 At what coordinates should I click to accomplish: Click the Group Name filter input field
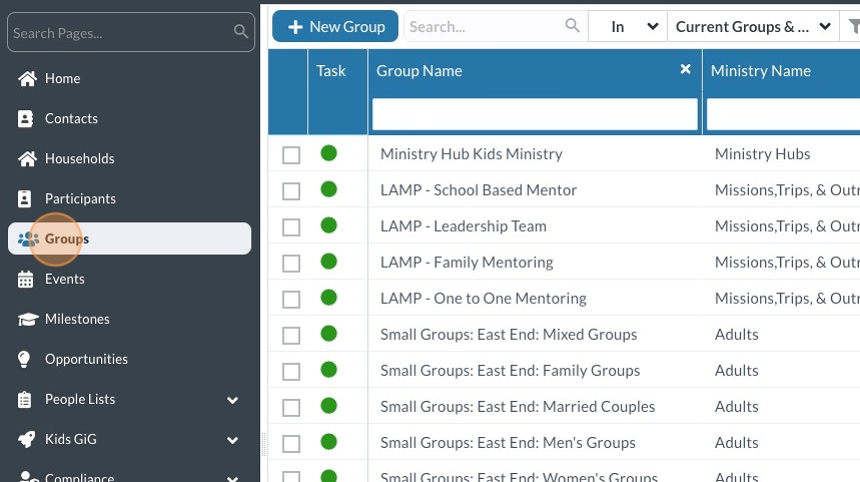534,114
